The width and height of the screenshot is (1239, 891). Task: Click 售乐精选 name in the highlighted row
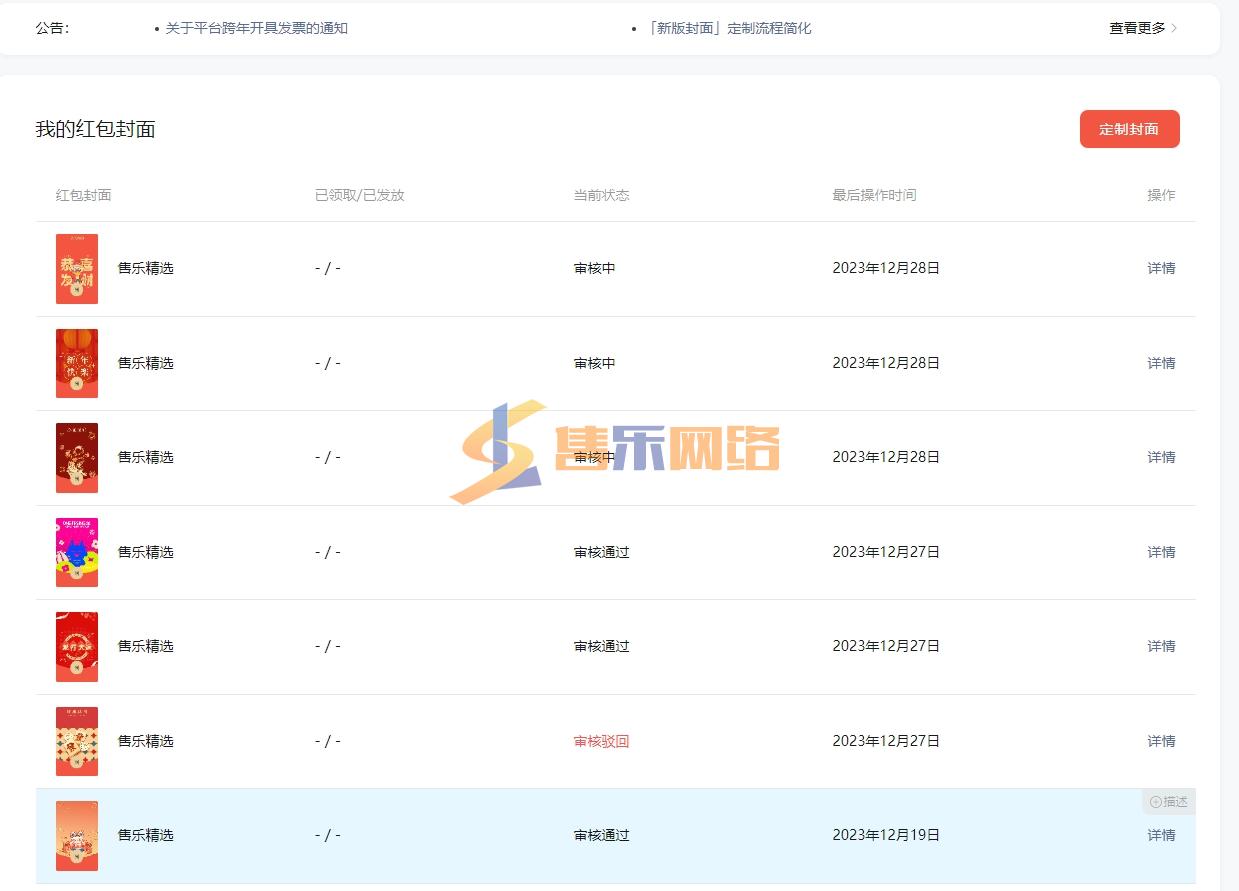(146, 835)
